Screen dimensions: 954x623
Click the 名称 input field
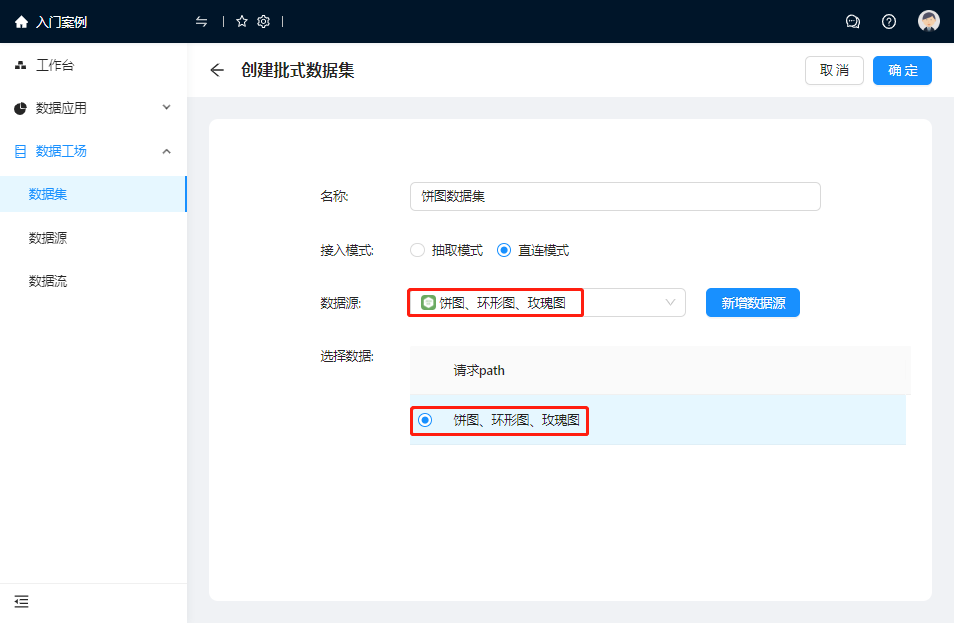click(x=615, y=197)
